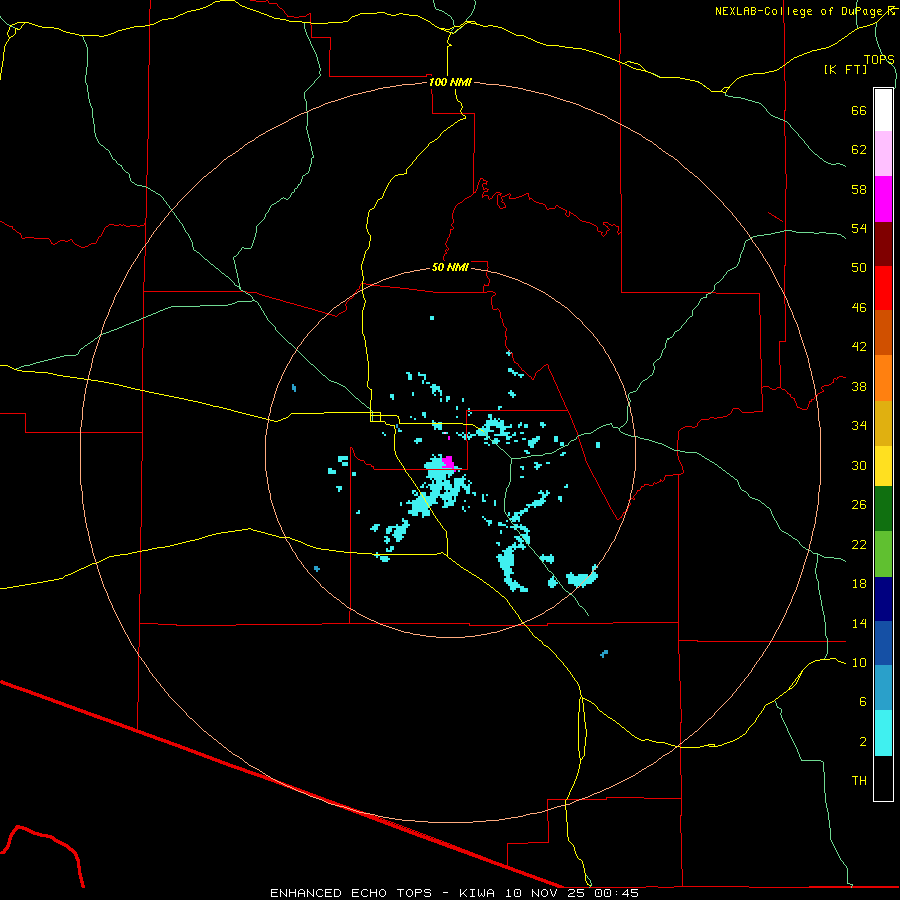
Task: Click the yellow 30 K FT legend swatch
Action: pos(883,466)
